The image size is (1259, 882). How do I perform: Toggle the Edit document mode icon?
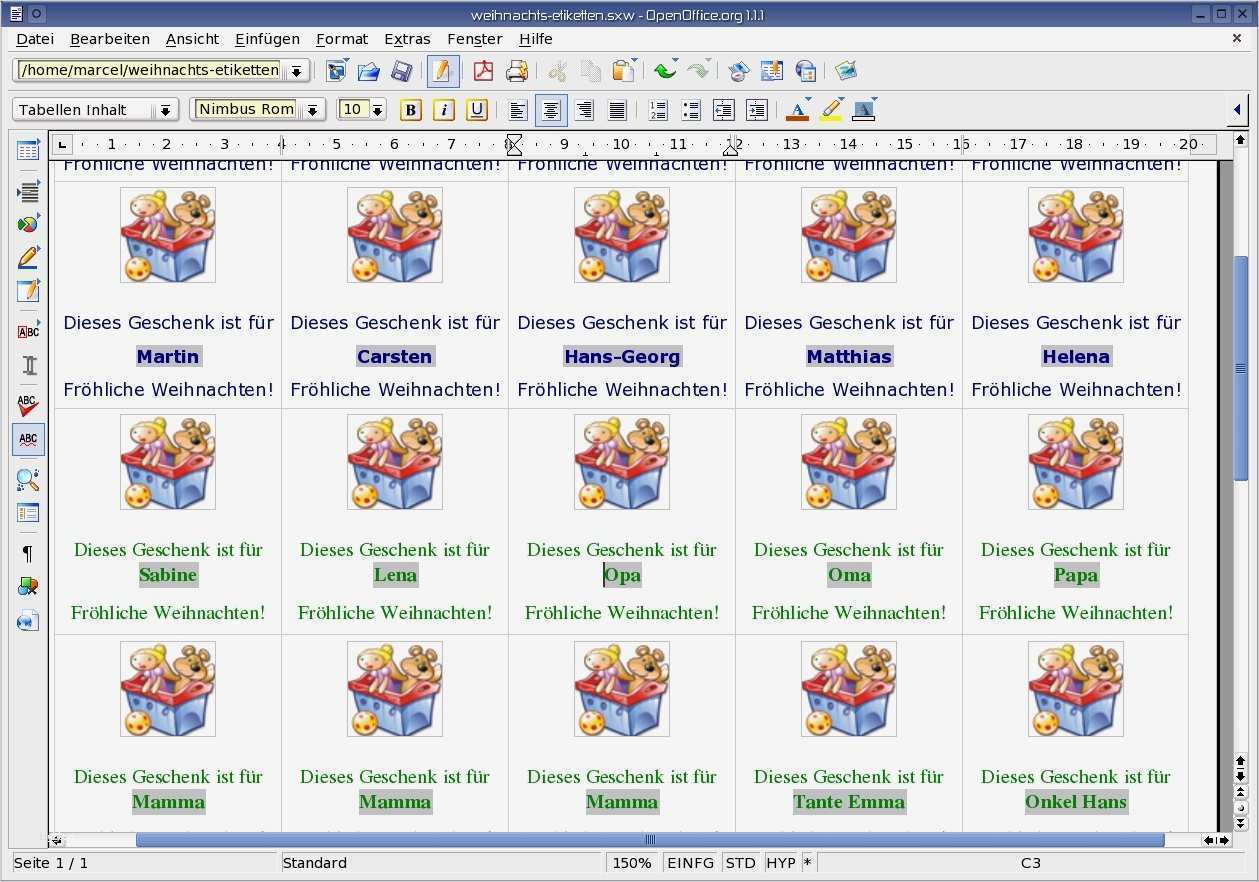[x=443, y=71]
